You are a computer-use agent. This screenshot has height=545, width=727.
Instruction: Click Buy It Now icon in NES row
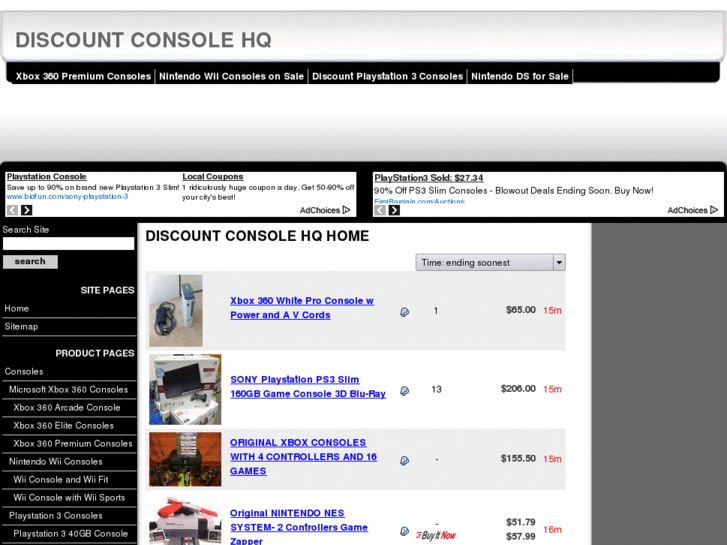pos(436,536)
